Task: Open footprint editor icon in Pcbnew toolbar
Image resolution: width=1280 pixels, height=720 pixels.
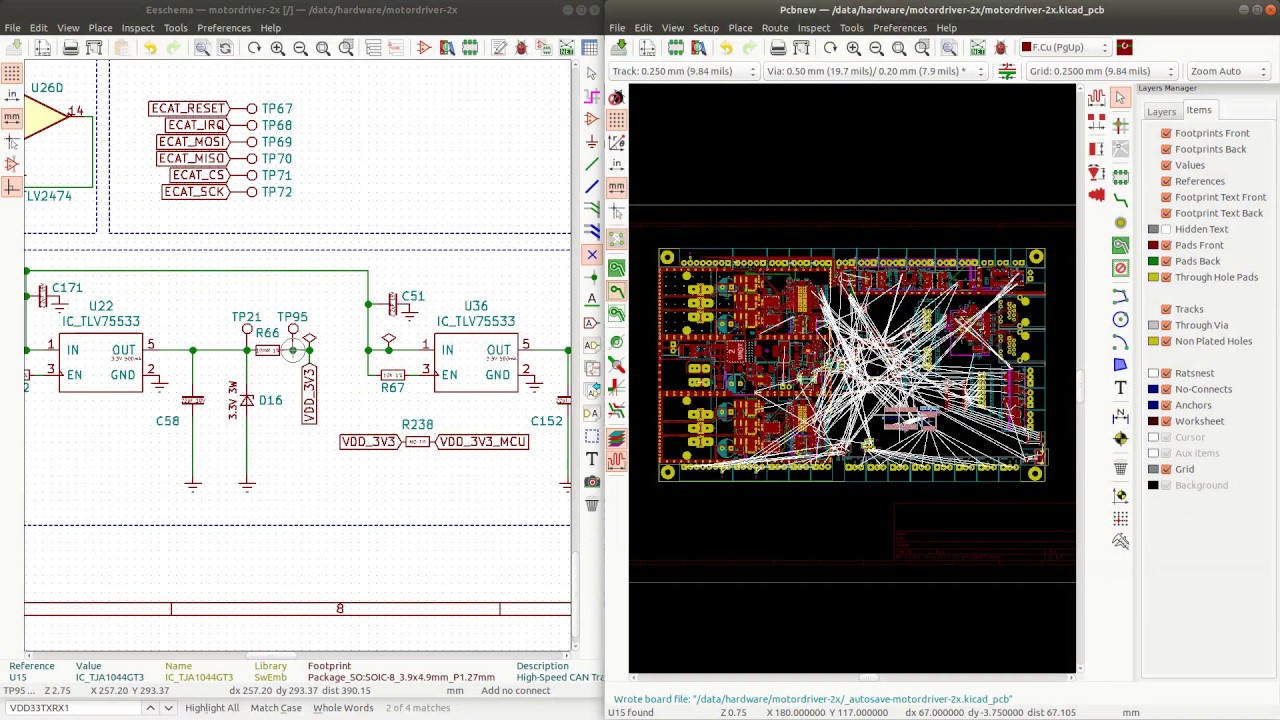Action: point(676,48)
